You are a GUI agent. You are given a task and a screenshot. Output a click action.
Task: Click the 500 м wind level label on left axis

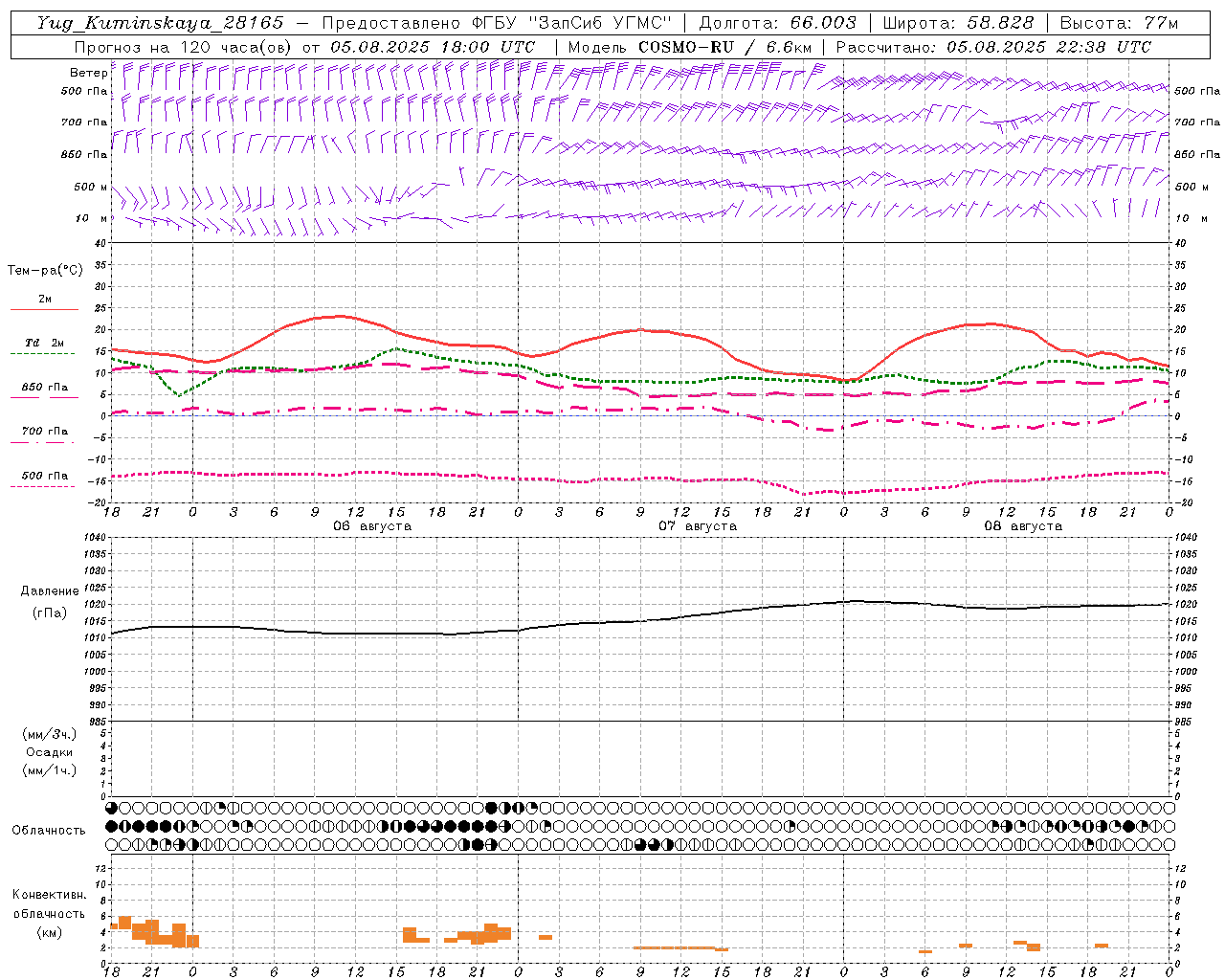click(91, 187)
